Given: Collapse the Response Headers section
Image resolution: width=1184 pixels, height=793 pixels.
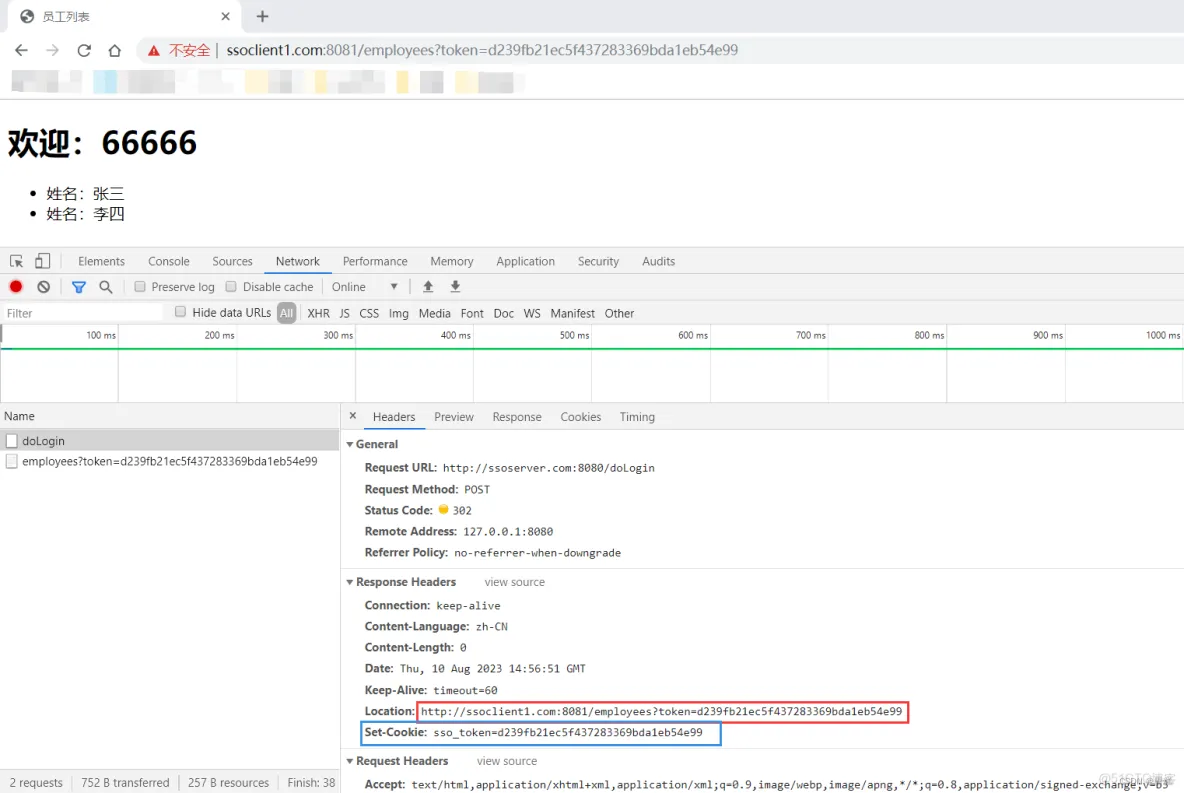Looking at the screenshot, I should [350, 582].
